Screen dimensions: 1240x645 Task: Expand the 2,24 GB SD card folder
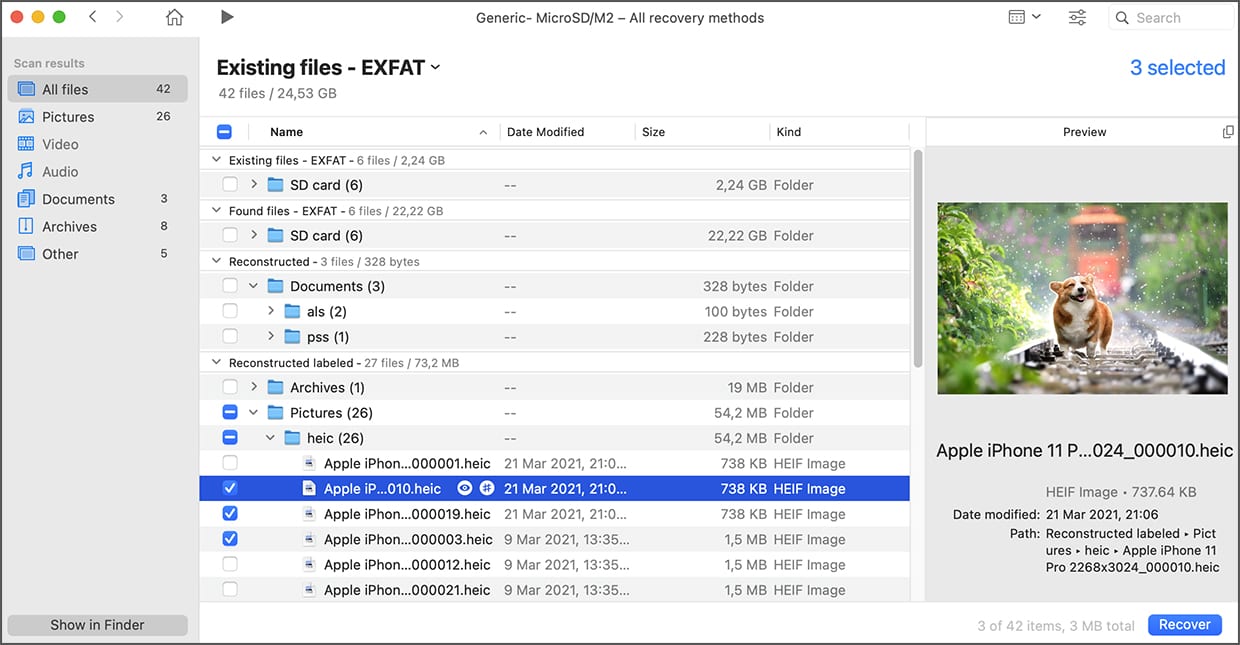tap(254, 185)
